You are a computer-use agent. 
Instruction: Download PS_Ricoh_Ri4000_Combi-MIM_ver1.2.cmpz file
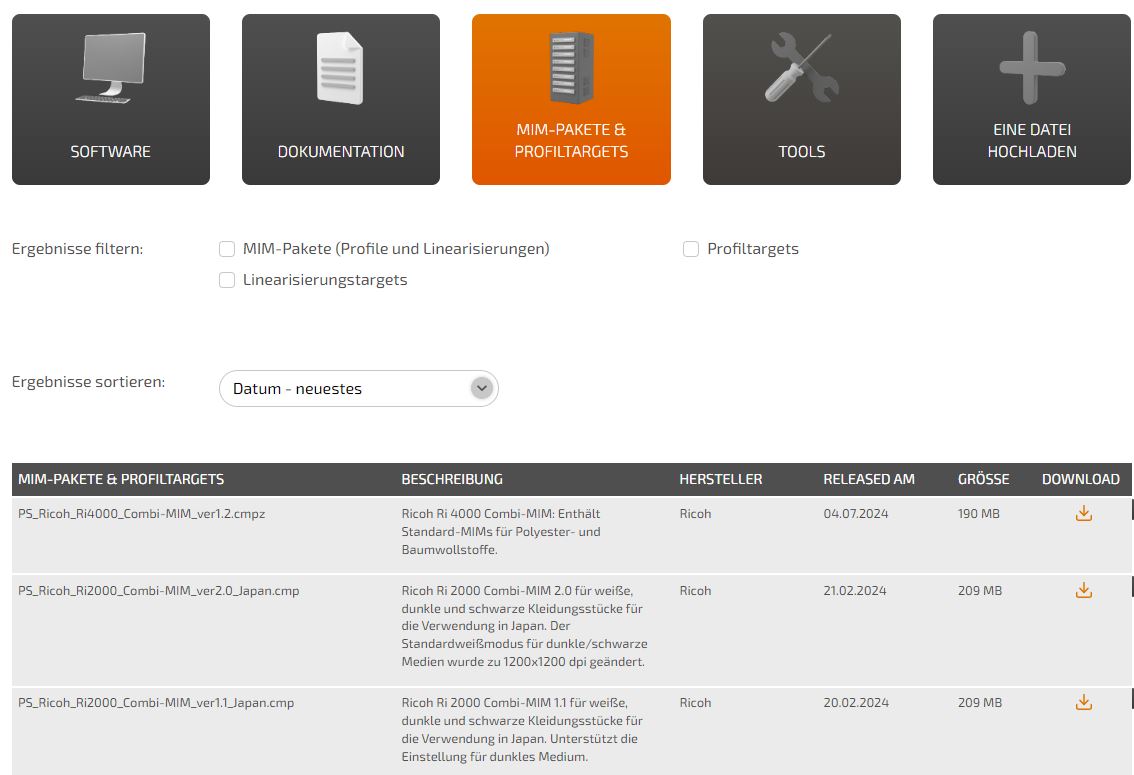click(1083, 514)
